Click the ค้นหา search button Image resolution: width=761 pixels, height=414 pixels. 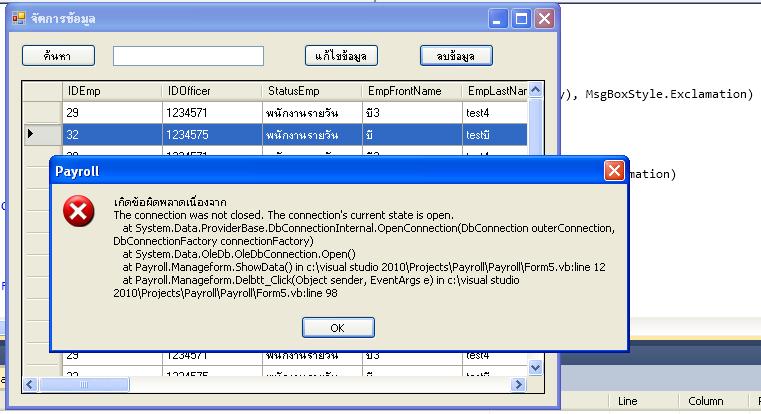(58, 56)
